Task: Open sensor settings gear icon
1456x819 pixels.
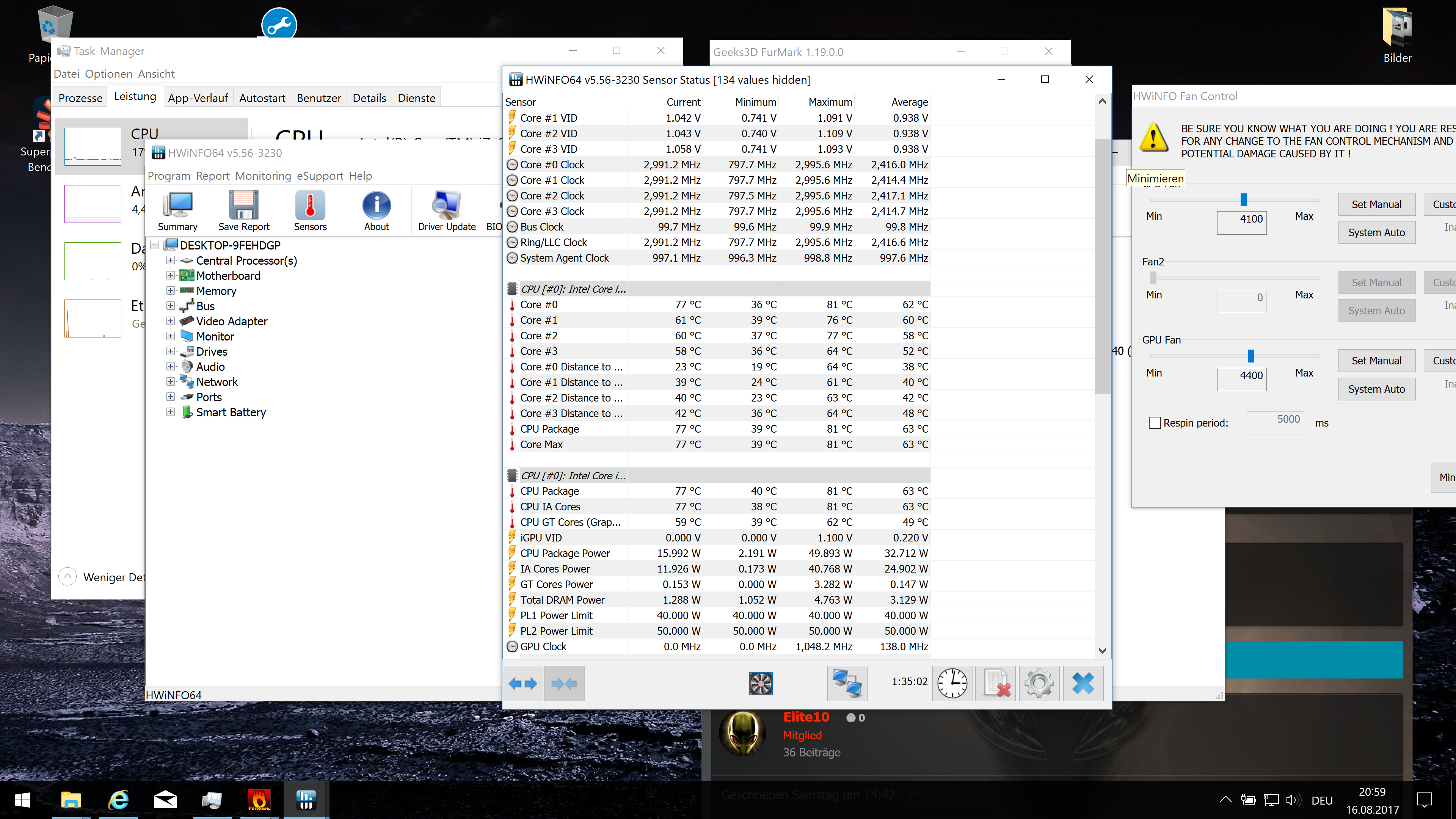Action: (x=1039, y=683)
